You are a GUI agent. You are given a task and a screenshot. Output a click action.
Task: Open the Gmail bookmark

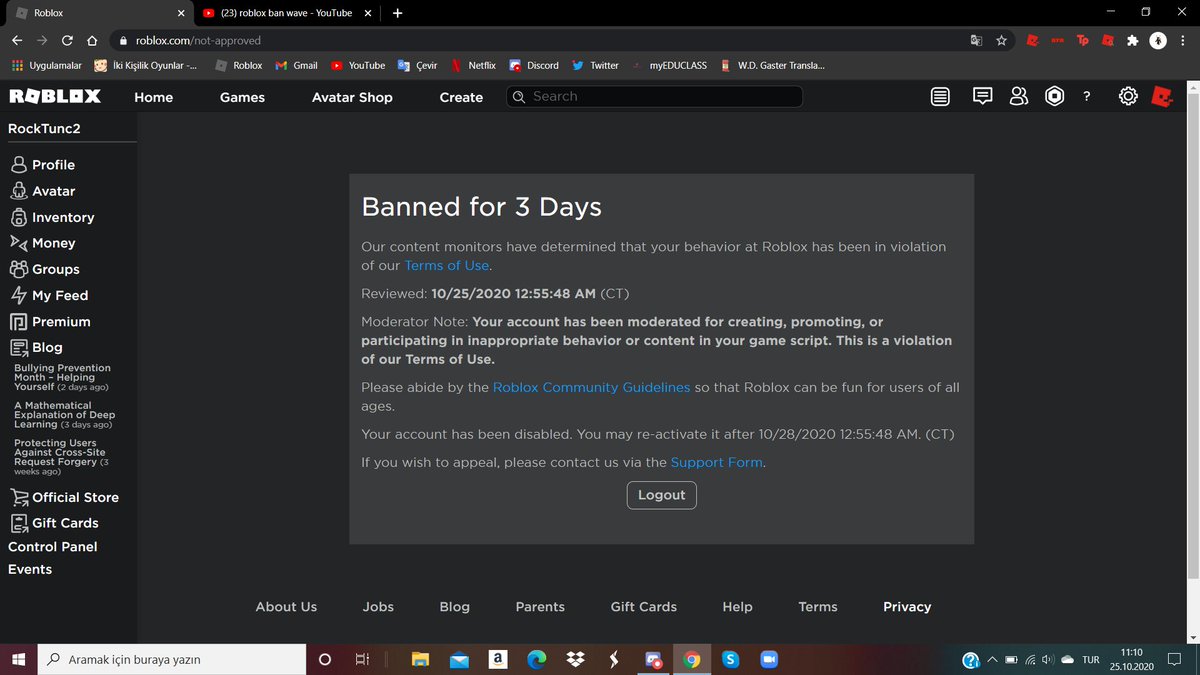click(x=296, y=65)
